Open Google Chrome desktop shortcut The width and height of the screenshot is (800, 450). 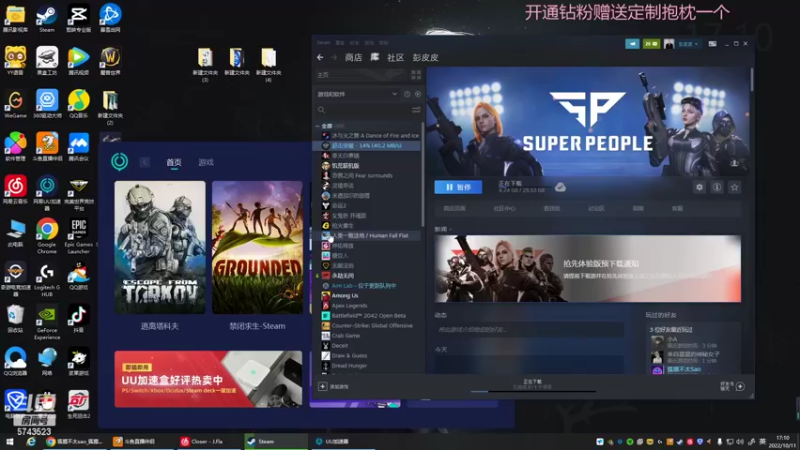point(47,237)
